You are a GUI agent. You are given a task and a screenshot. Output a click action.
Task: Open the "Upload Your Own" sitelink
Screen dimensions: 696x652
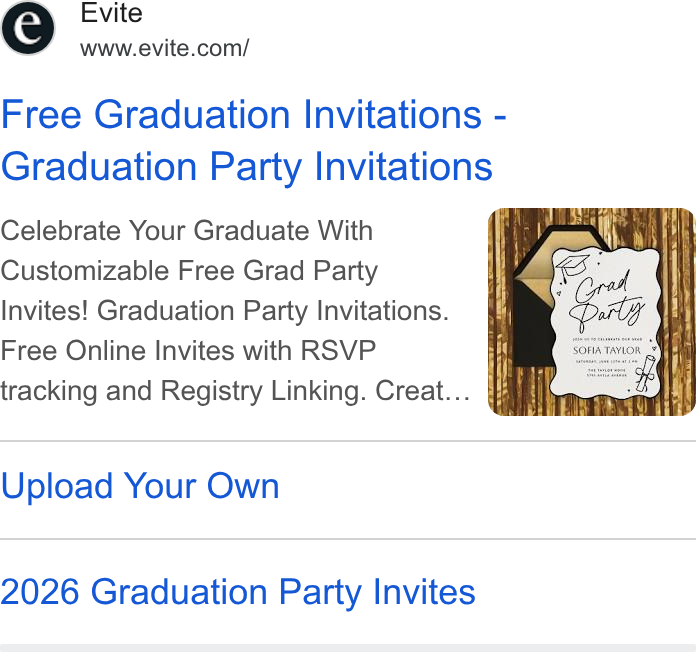coord(140,486)
